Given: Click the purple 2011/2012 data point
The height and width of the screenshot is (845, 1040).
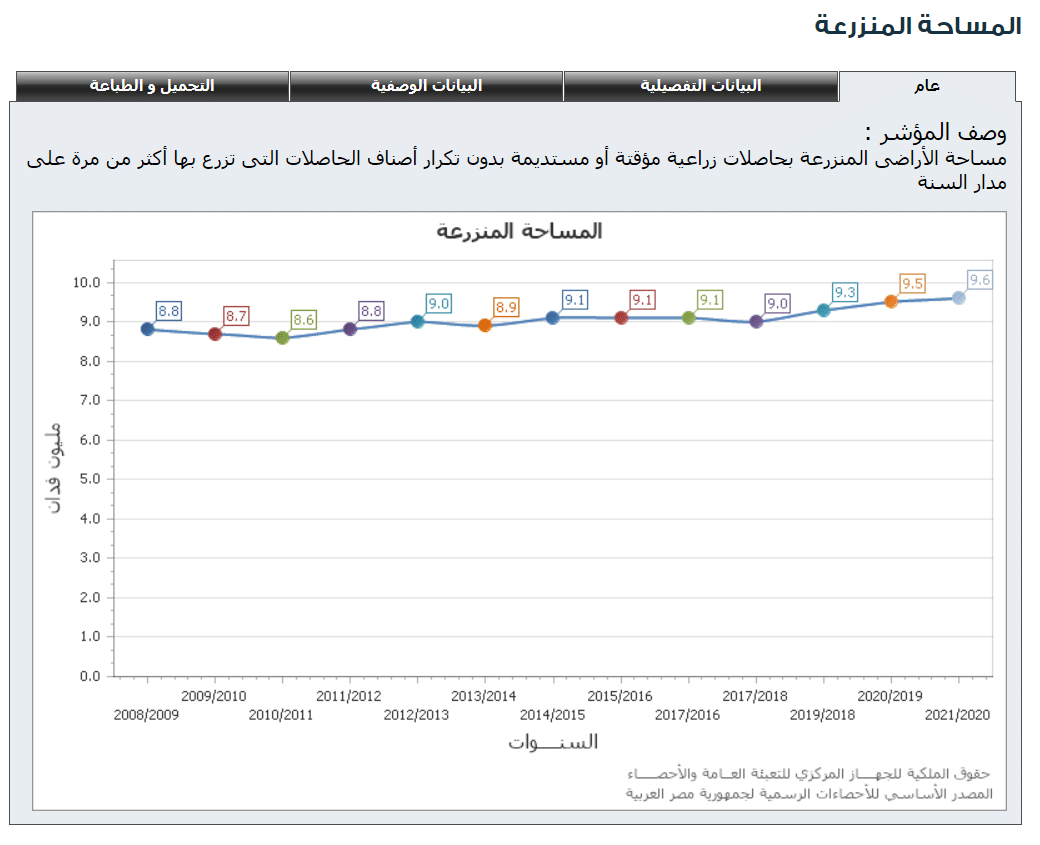Looking at the screenshot, I should tap(350, 329).
